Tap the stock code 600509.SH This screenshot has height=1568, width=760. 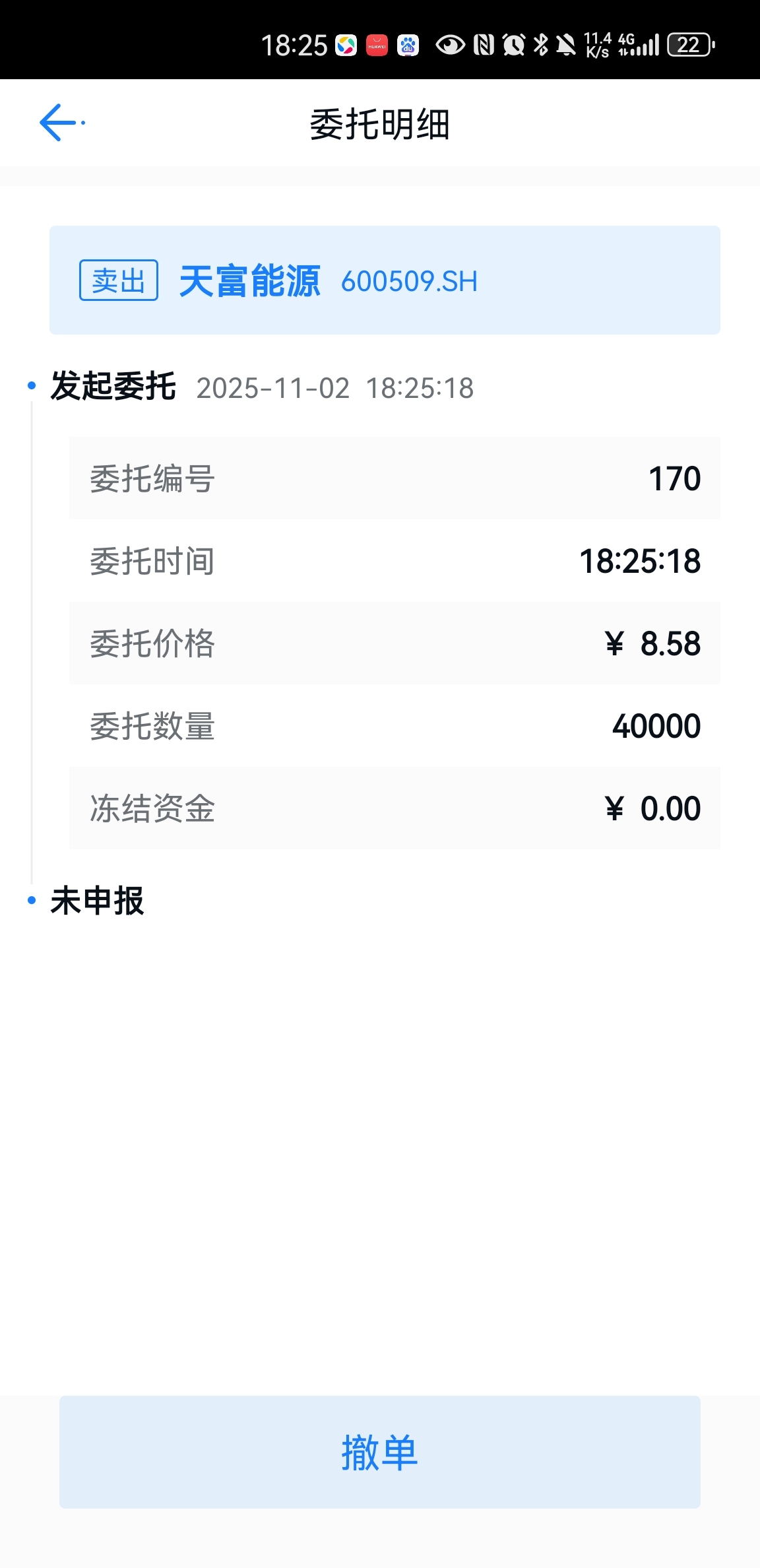tap(409, 282)
